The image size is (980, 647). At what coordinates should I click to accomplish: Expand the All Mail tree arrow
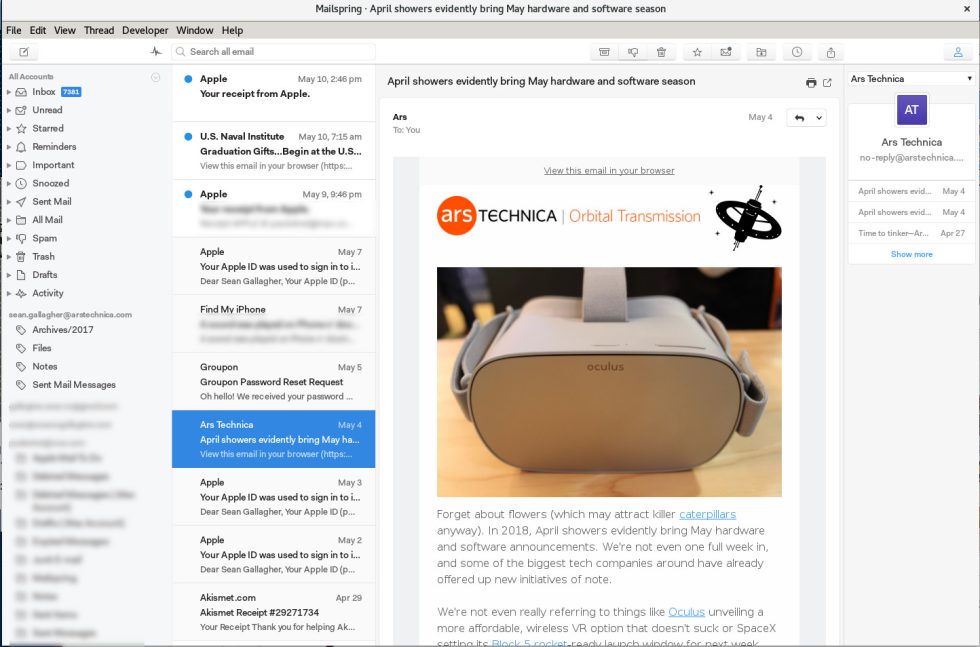tap(9, 220)
